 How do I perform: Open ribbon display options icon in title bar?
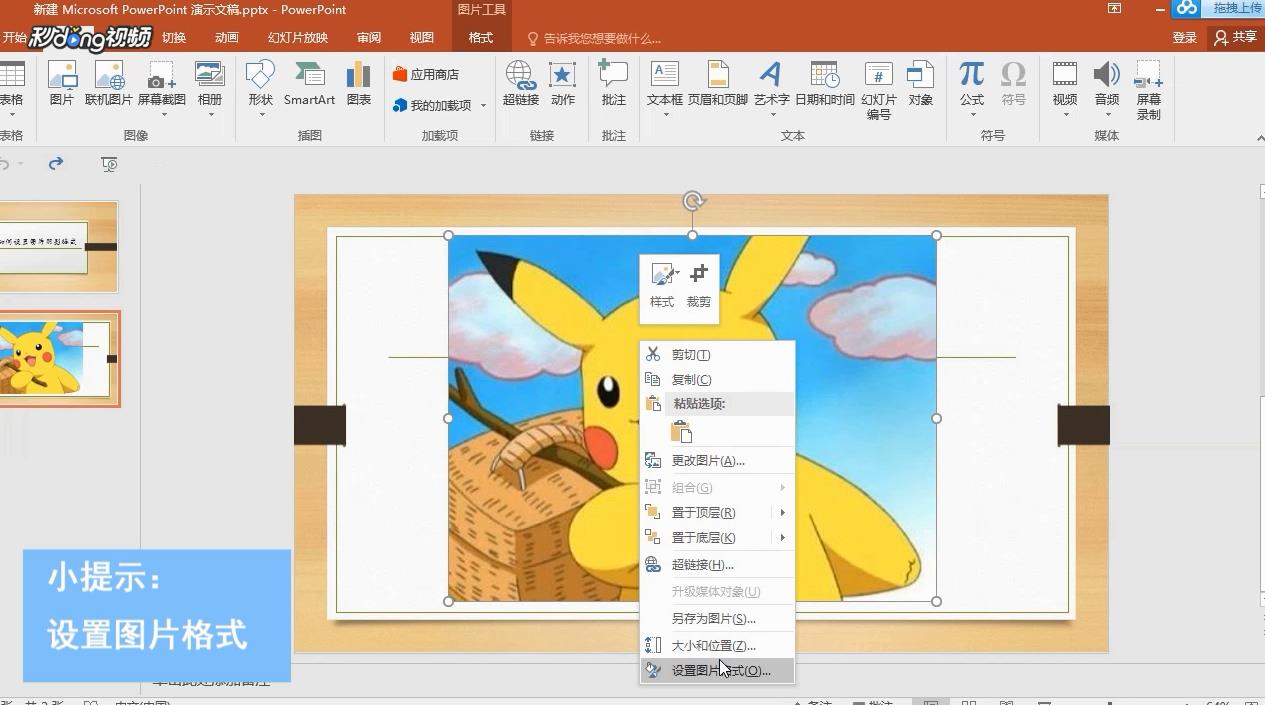(1115, 8)
